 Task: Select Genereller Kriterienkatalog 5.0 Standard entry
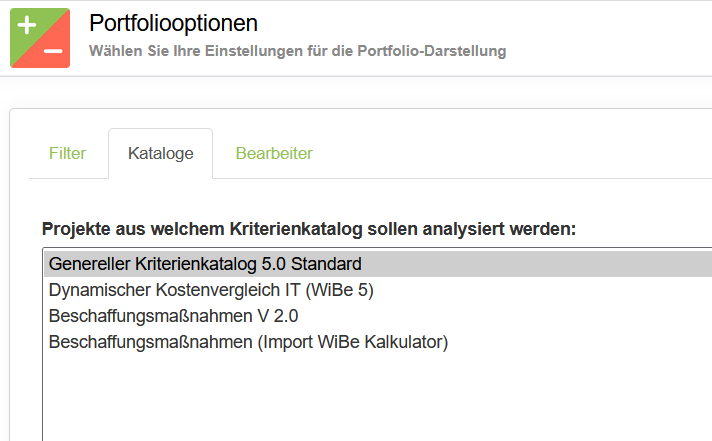coord(205,264)
